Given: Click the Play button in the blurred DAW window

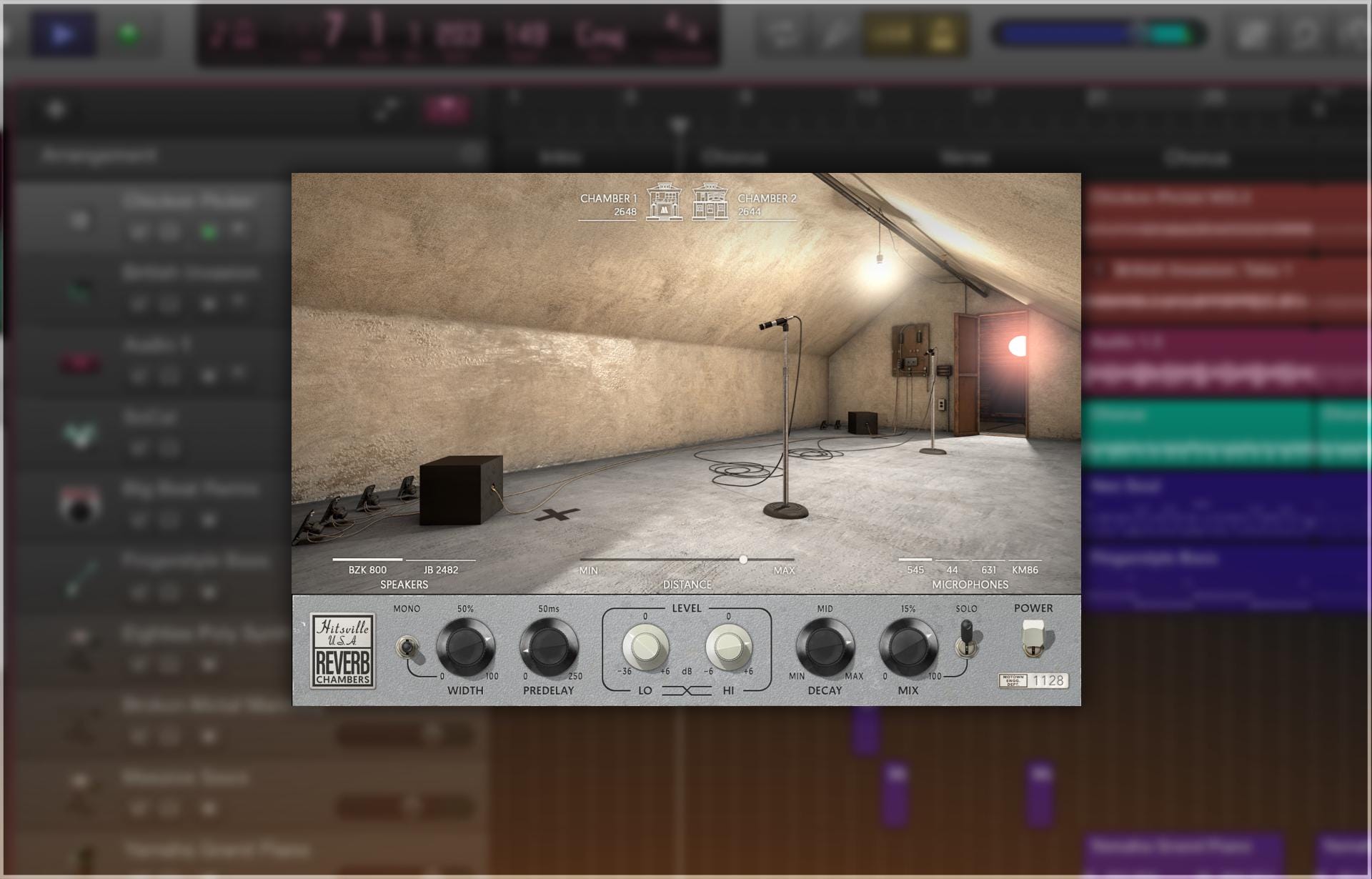Looking at the screenshot, I should coord(63,34).
